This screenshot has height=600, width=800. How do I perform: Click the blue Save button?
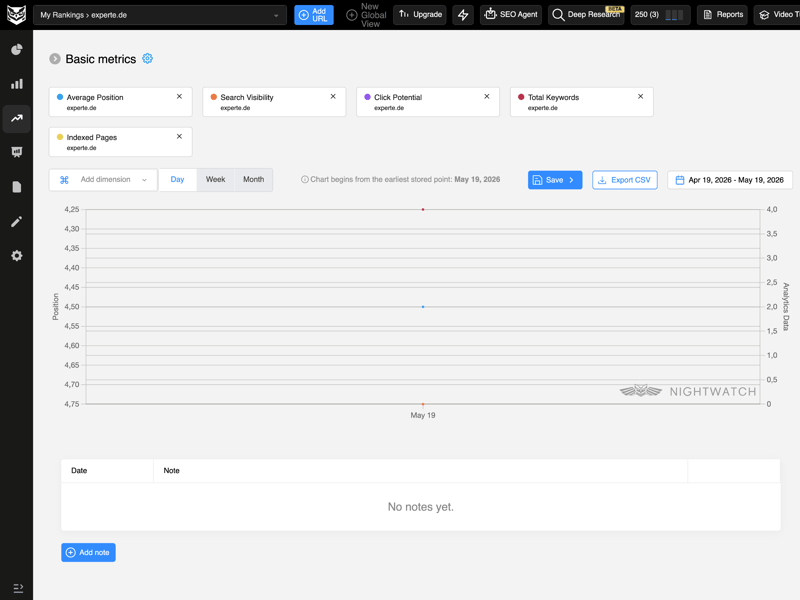click(555, 180)
